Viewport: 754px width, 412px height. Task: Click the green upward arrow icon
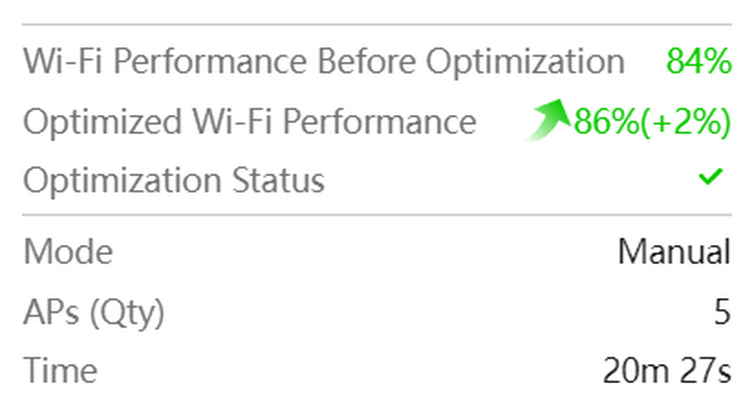(548, 120)
